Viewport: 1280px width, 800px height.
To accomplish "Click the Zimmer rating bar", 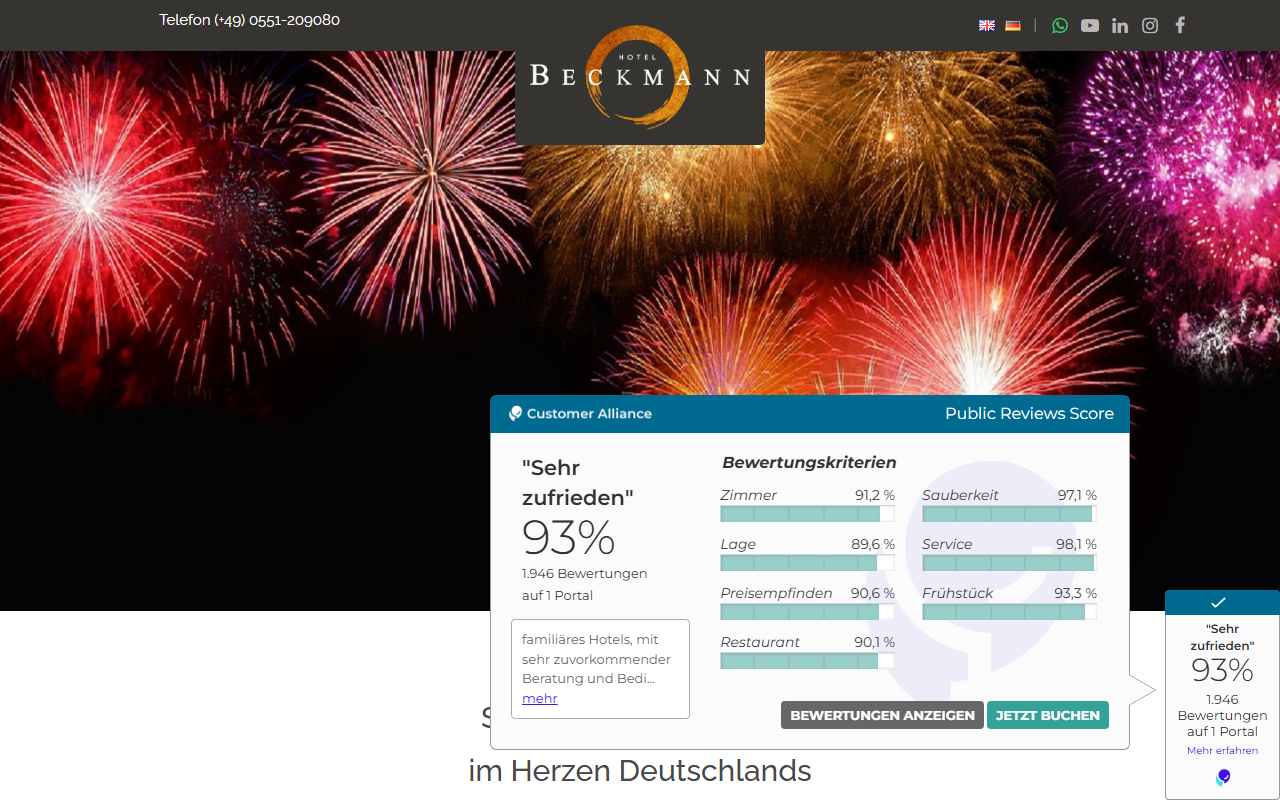I will 807,514.
